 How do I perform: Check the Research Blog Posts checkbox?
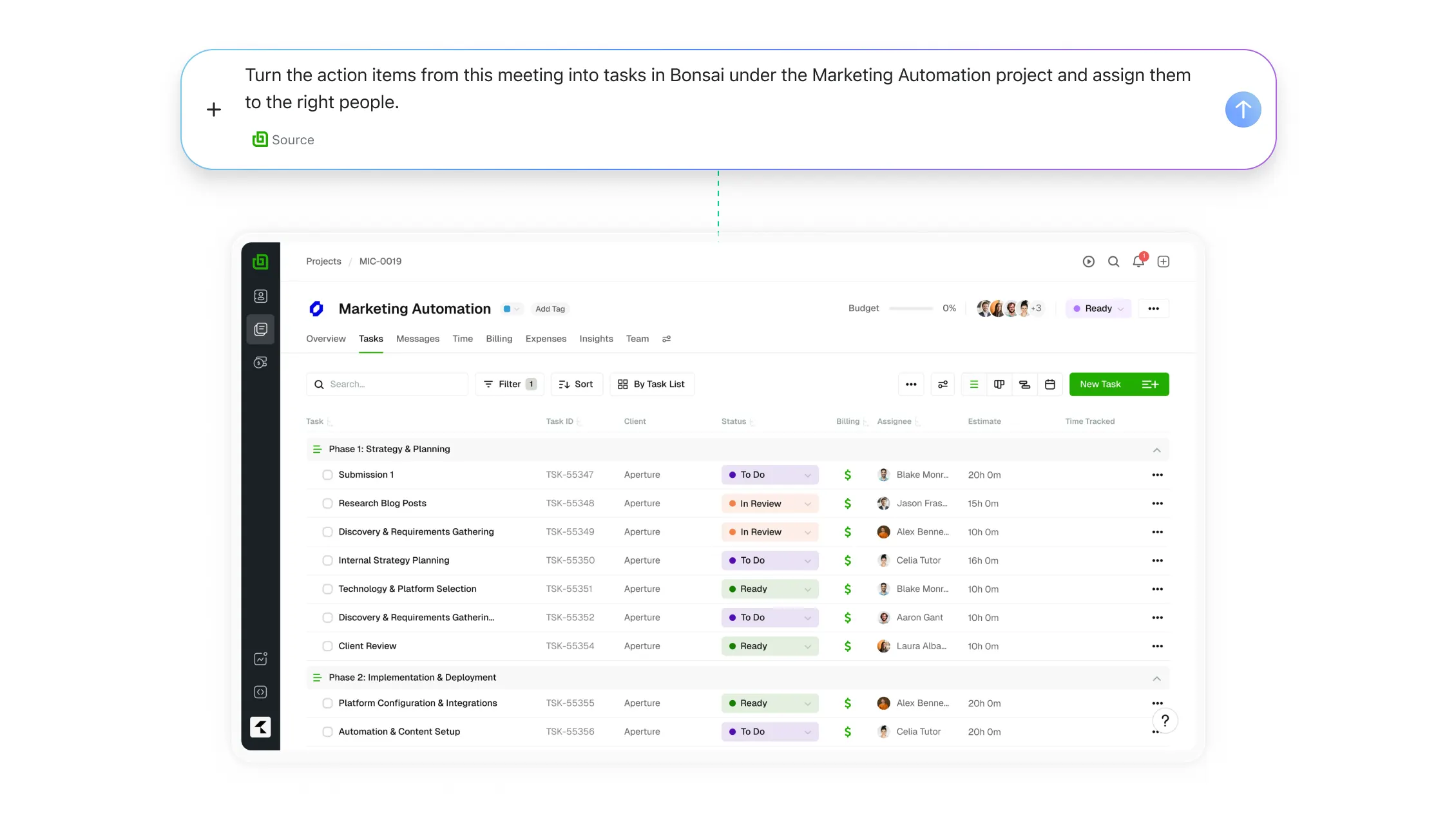327,504
